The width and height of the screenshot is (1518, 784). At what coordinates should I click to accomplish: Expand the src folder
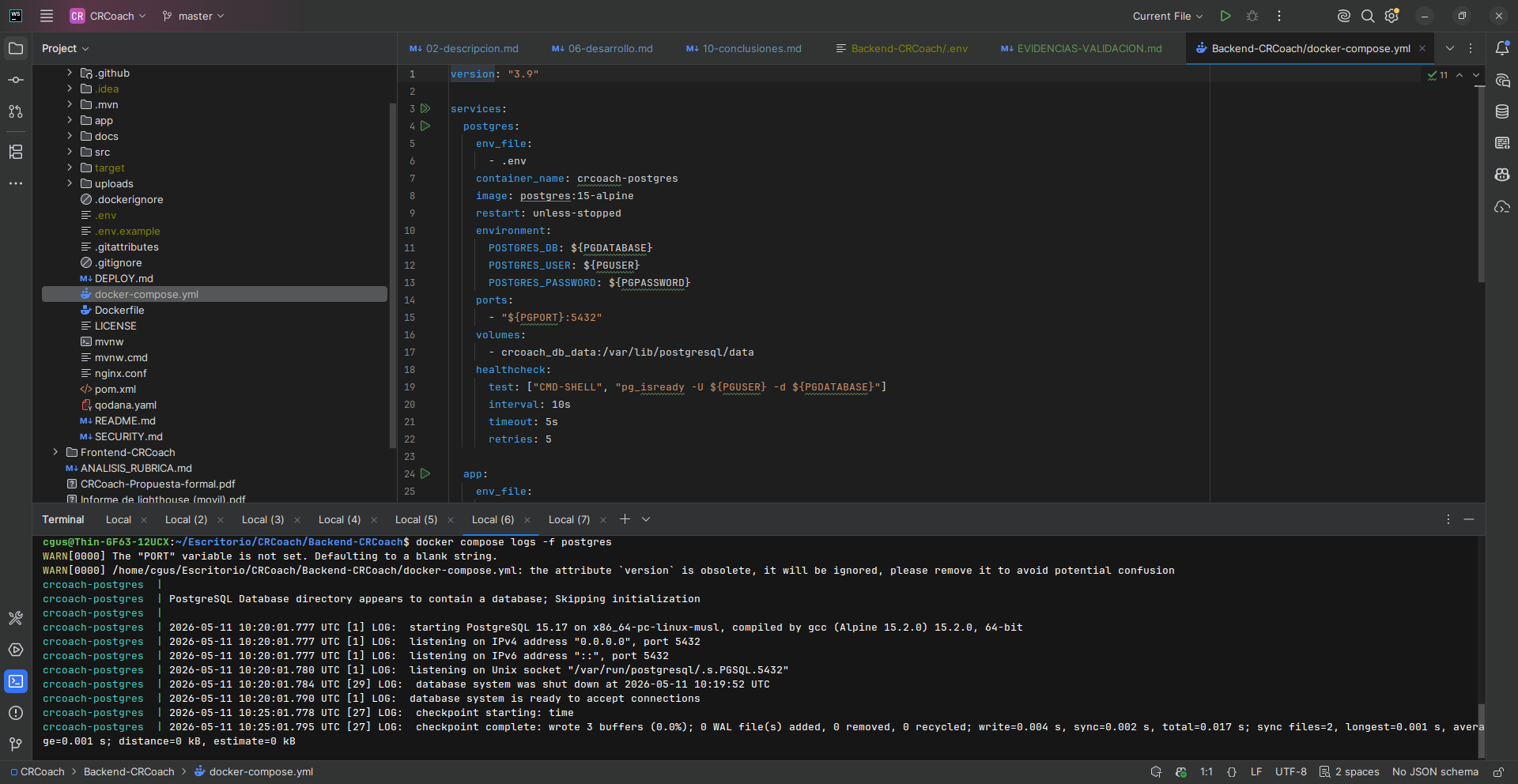(70, 152)
